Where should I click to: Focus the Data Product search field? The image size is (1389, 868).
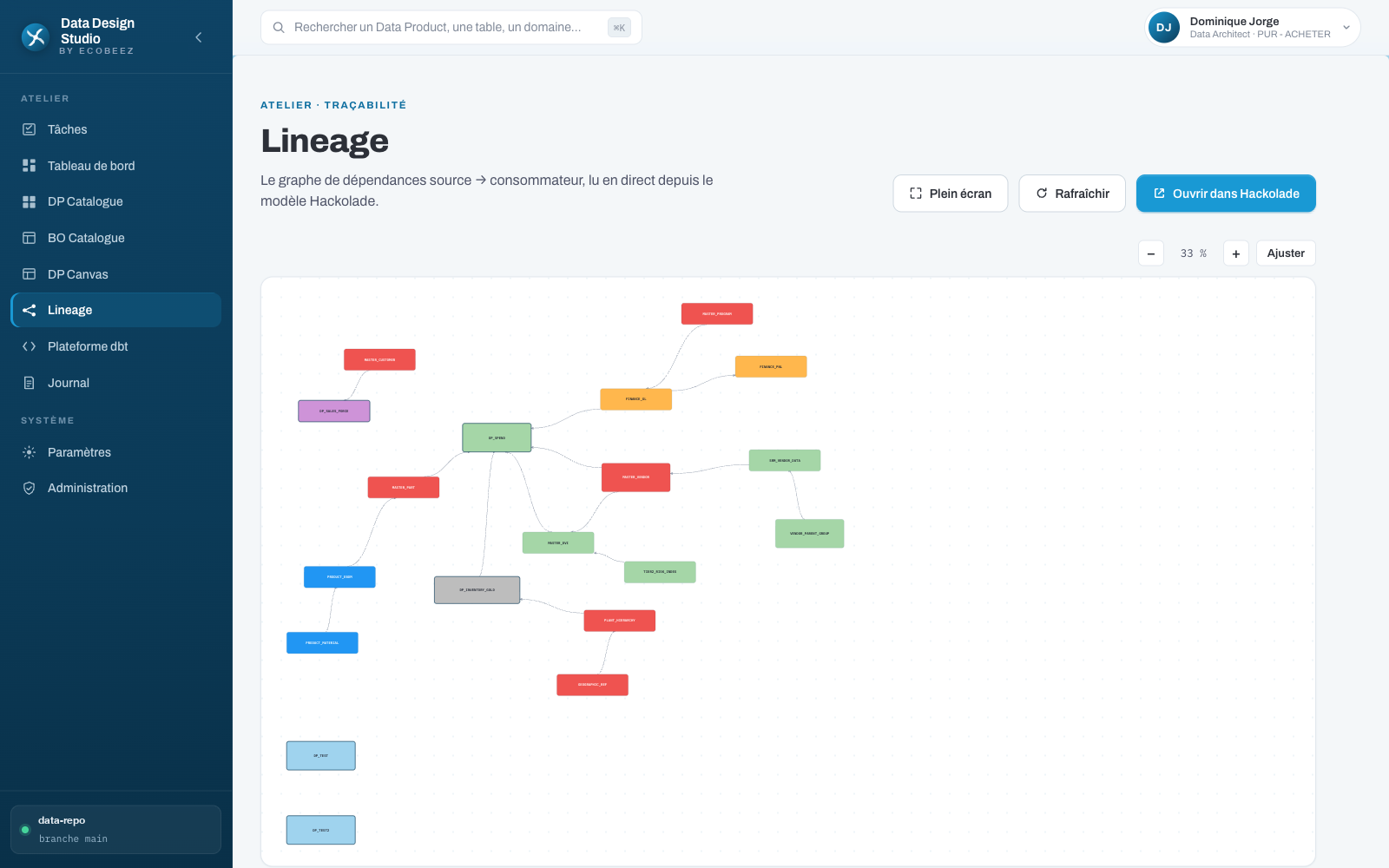tap(451, 28)
